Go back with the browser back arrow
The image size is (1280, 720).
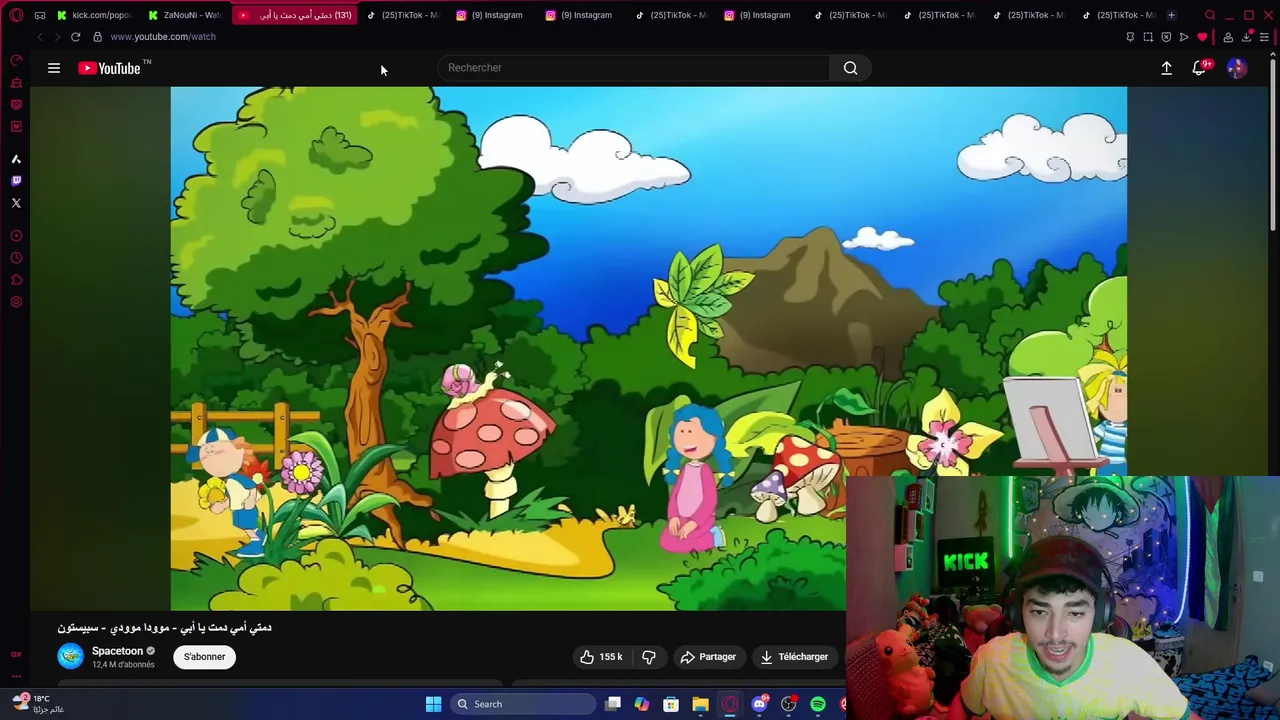coord(40,37)
